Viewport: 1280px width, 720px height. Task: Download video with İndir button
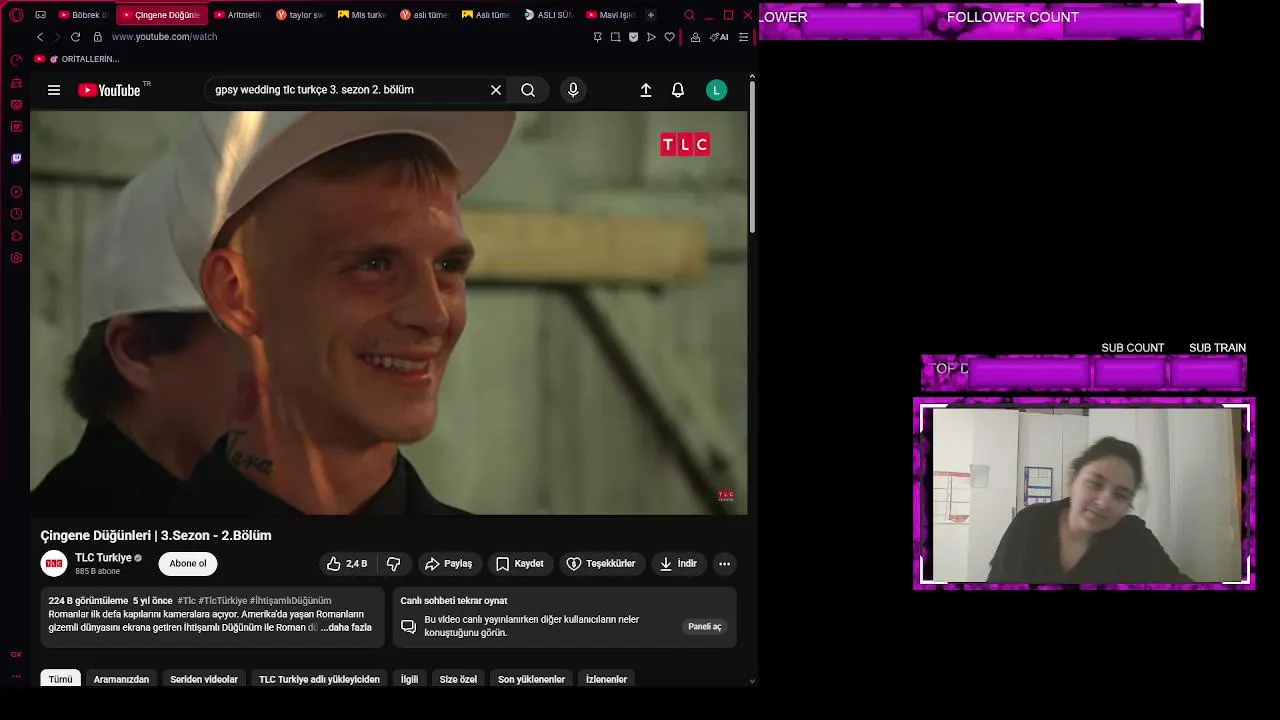[x=677, y=564]
